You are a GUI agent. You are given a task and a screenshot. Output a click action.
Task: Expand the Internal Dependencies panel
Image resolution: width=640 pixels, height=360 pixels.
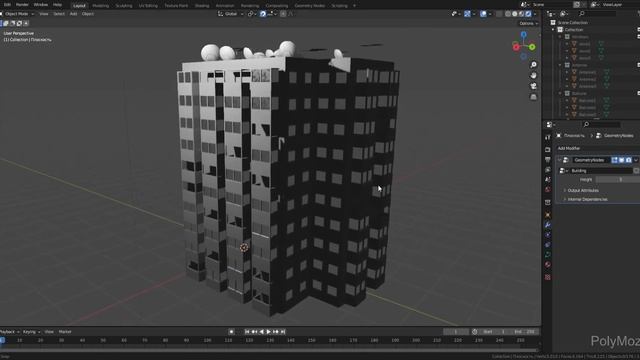(x=587, y=200)
